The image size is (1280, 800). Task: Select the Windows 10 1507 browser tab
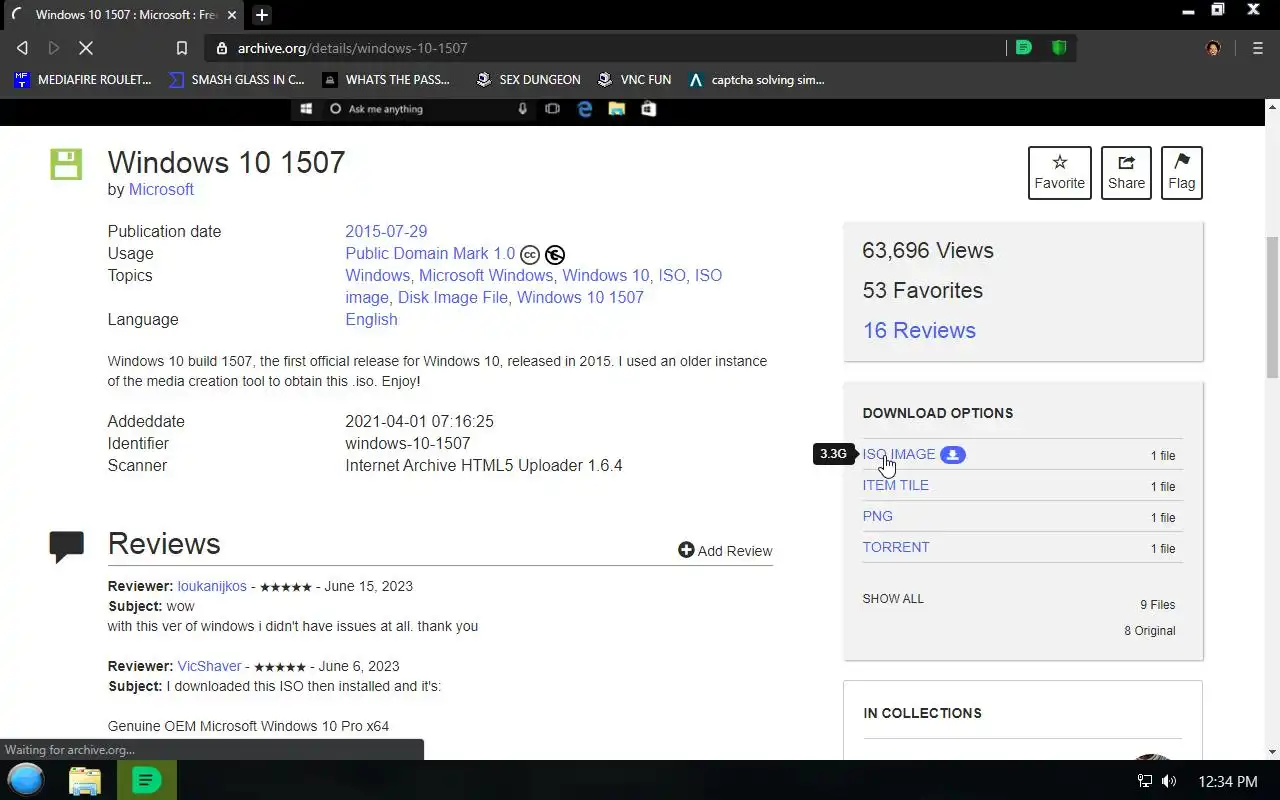point(122,15)
